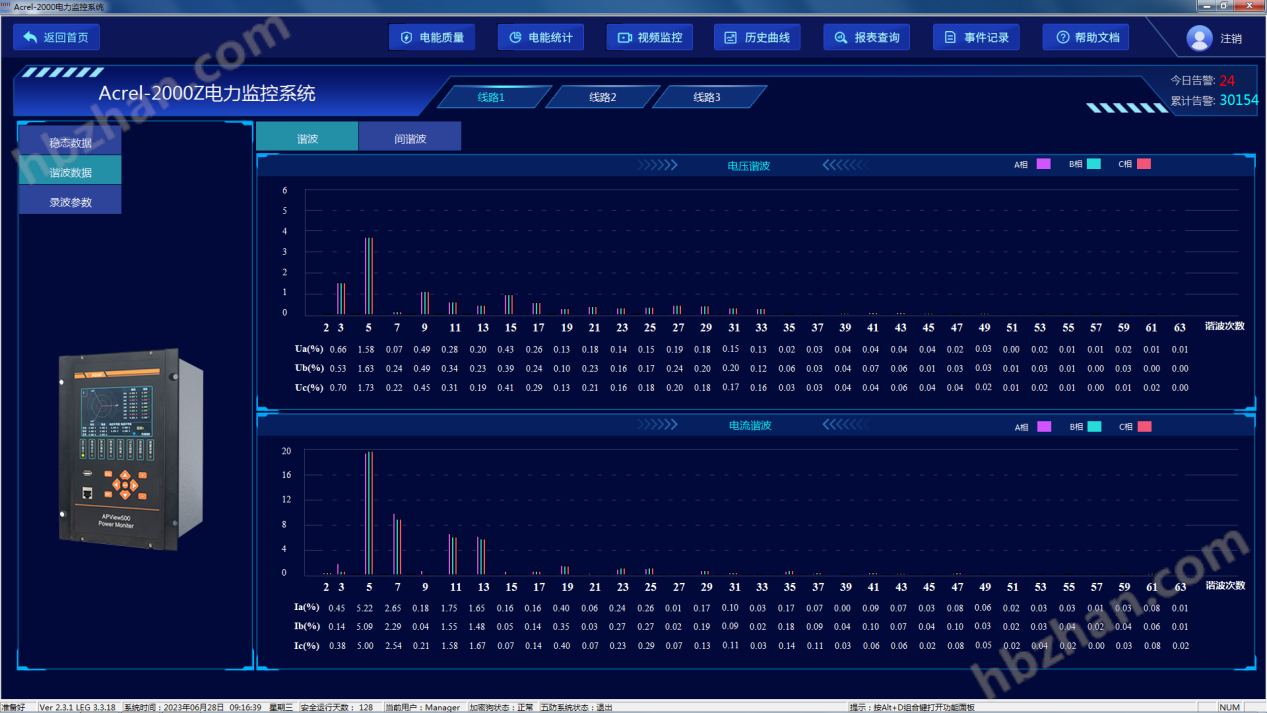Click the back arrow icon beside 返回首页
Image resolution: width=1267 pixels, height=713 pixels.
click(x=30, y=38)
